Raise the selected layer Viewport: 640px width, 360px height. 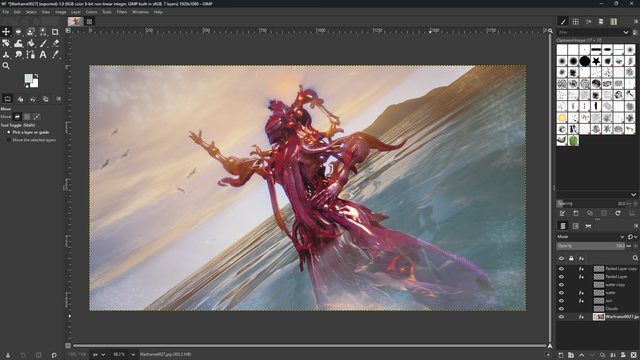[x=582, y=355]
